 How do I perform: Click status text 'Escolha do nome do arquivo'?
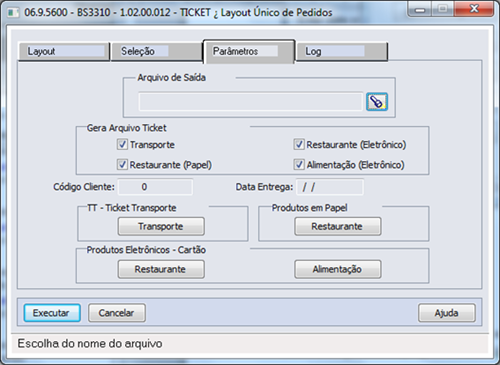90,343
